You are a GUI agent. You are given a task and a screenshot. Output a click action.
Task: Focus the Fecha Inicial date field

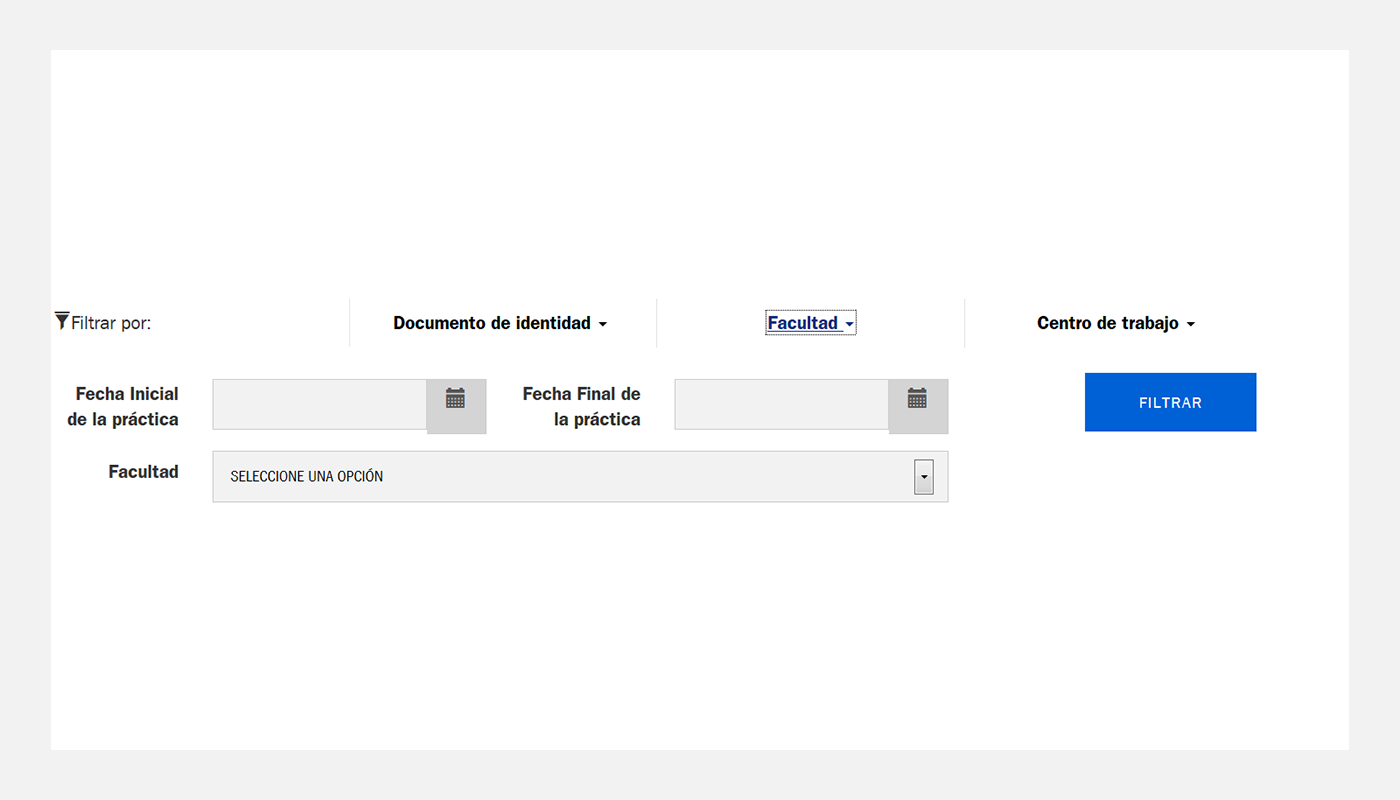pyautogui.click(x=320, y=404)
